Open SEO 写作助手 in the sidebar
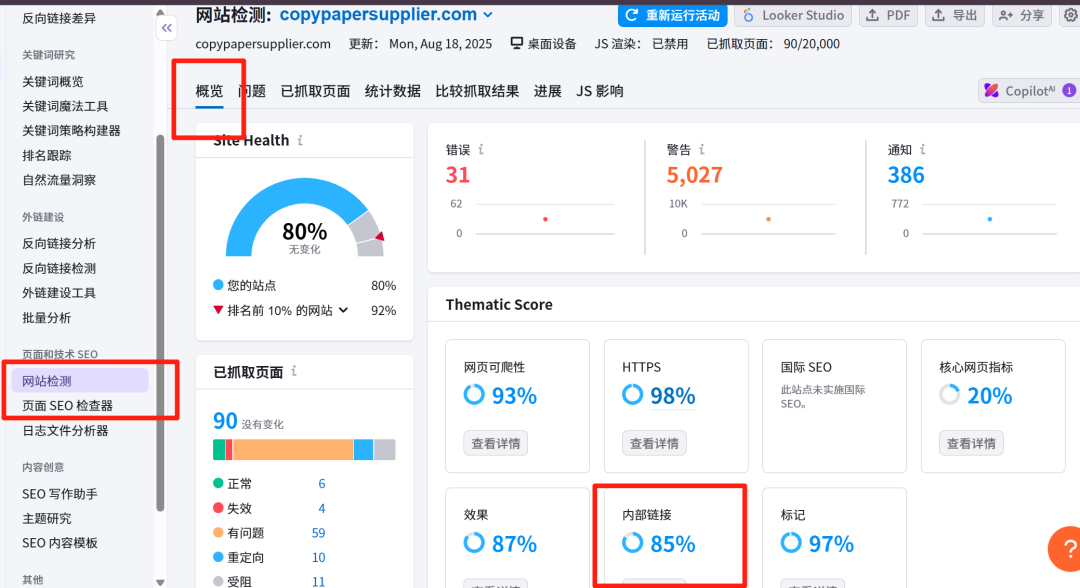The image size is (1080, 588). click(x=60, y=494)
